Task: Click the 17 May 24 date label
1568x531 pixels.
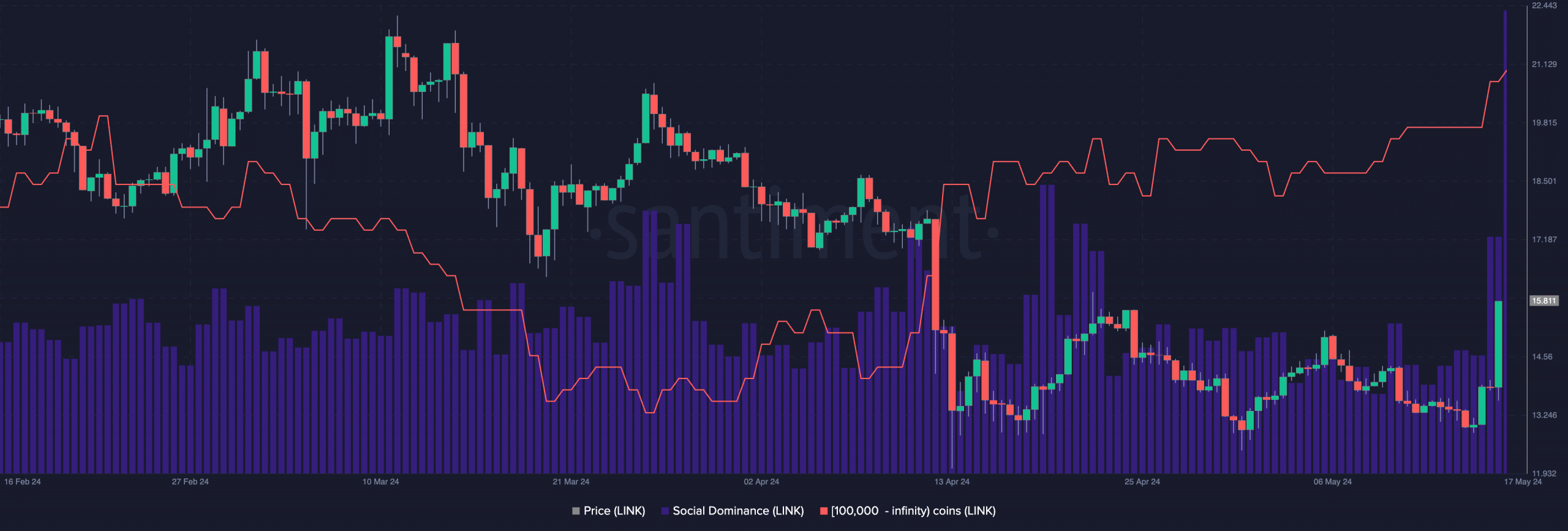Action: point(1523,482)
